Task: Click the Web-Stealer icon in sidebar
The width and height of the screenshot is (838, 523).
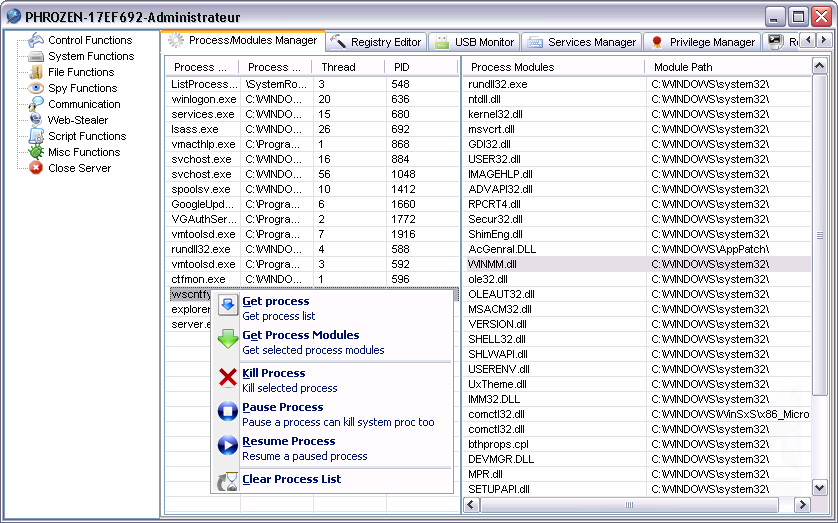Action: (36, 120)
